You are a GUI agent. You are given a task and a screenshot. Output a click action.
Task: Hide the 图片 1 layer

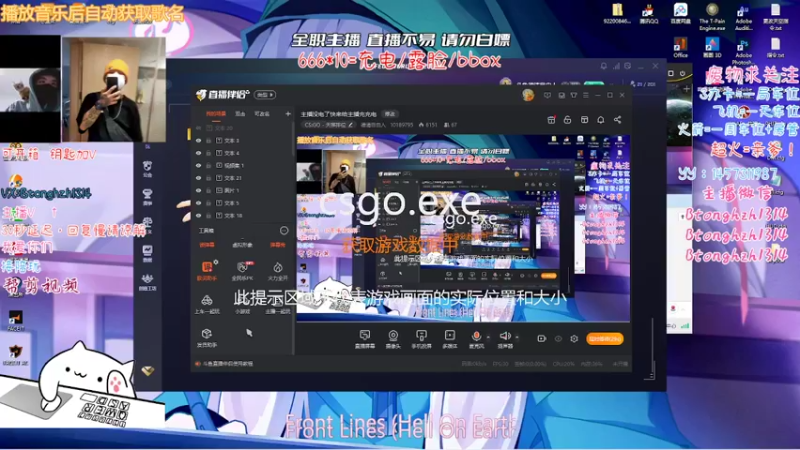tap(198, 190)
